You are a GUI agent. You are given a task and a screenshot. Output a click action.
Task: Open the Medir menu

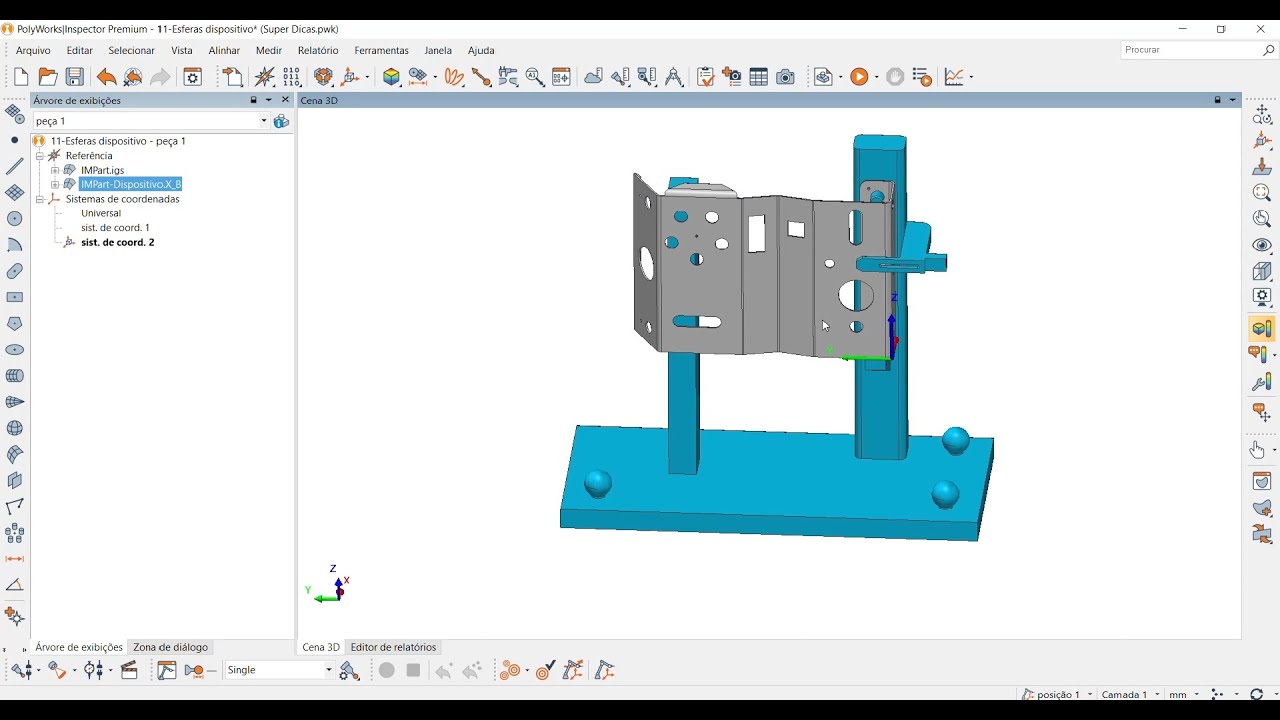[x=269, y=50]
